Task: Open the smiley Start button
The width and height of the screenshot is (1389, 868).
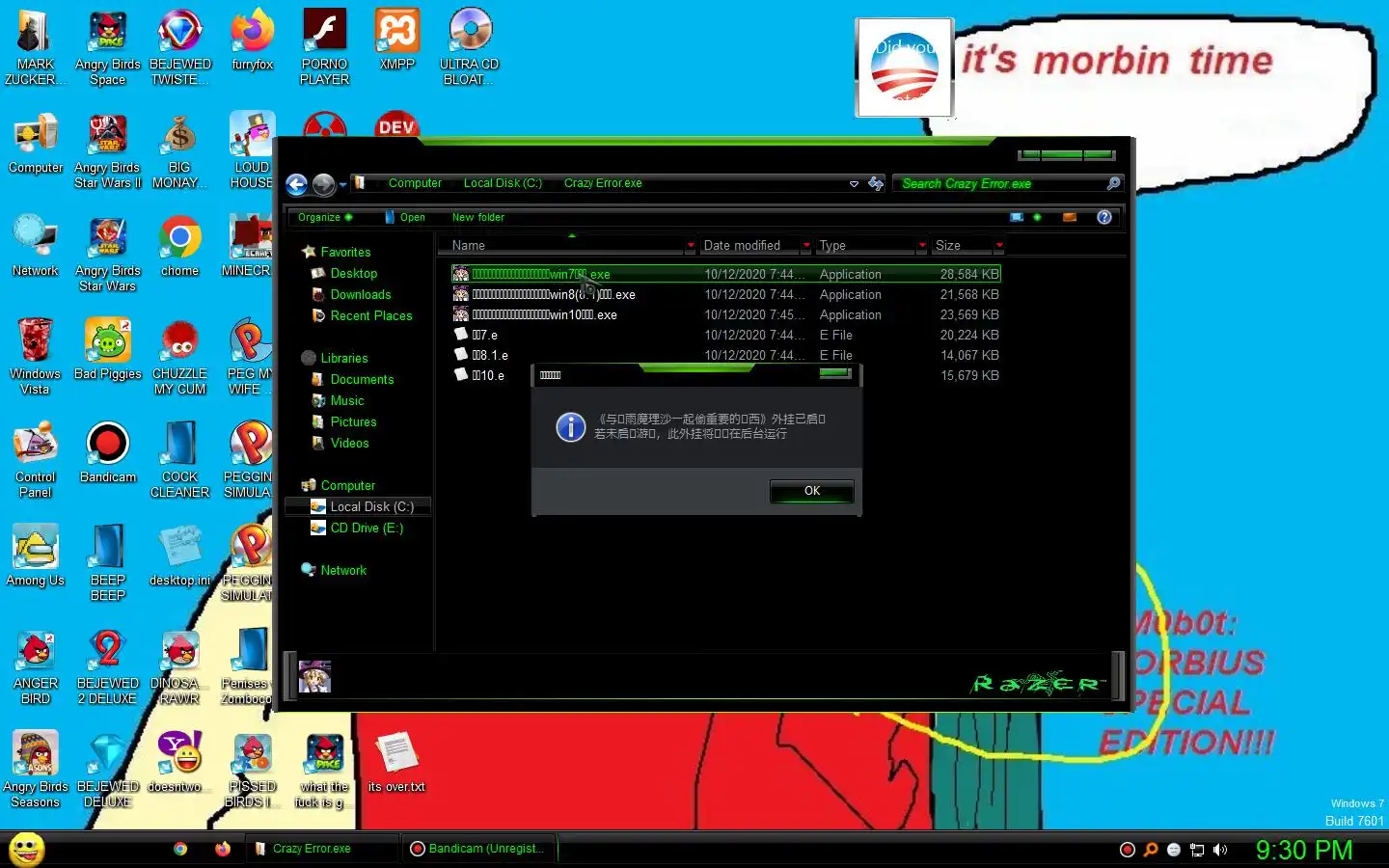Action: tap(27, 849)
